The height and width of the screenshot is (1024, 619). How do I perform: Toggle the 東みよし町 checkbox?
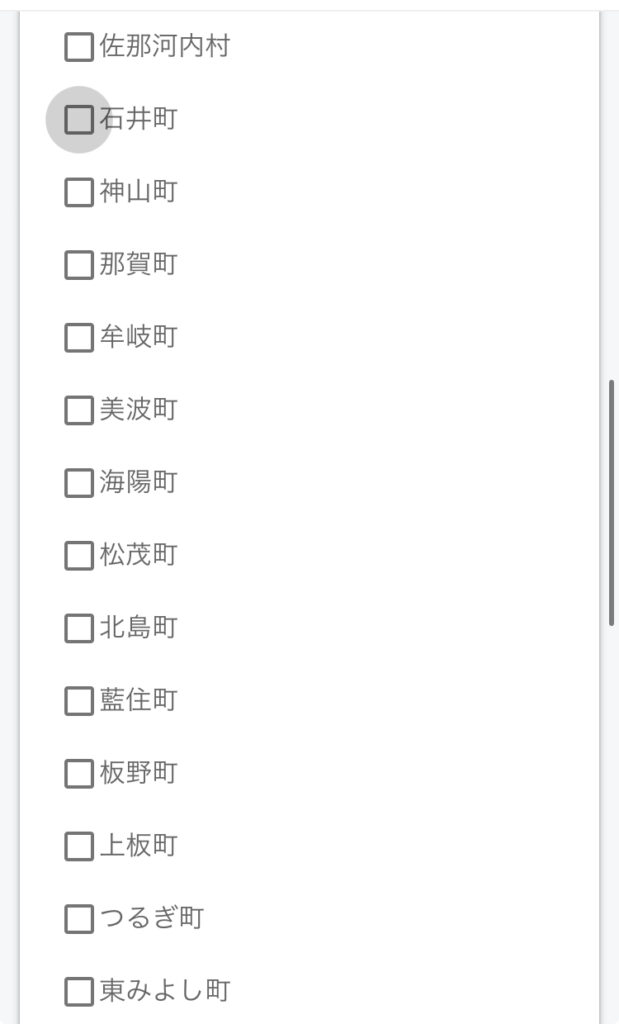[78, 992]
